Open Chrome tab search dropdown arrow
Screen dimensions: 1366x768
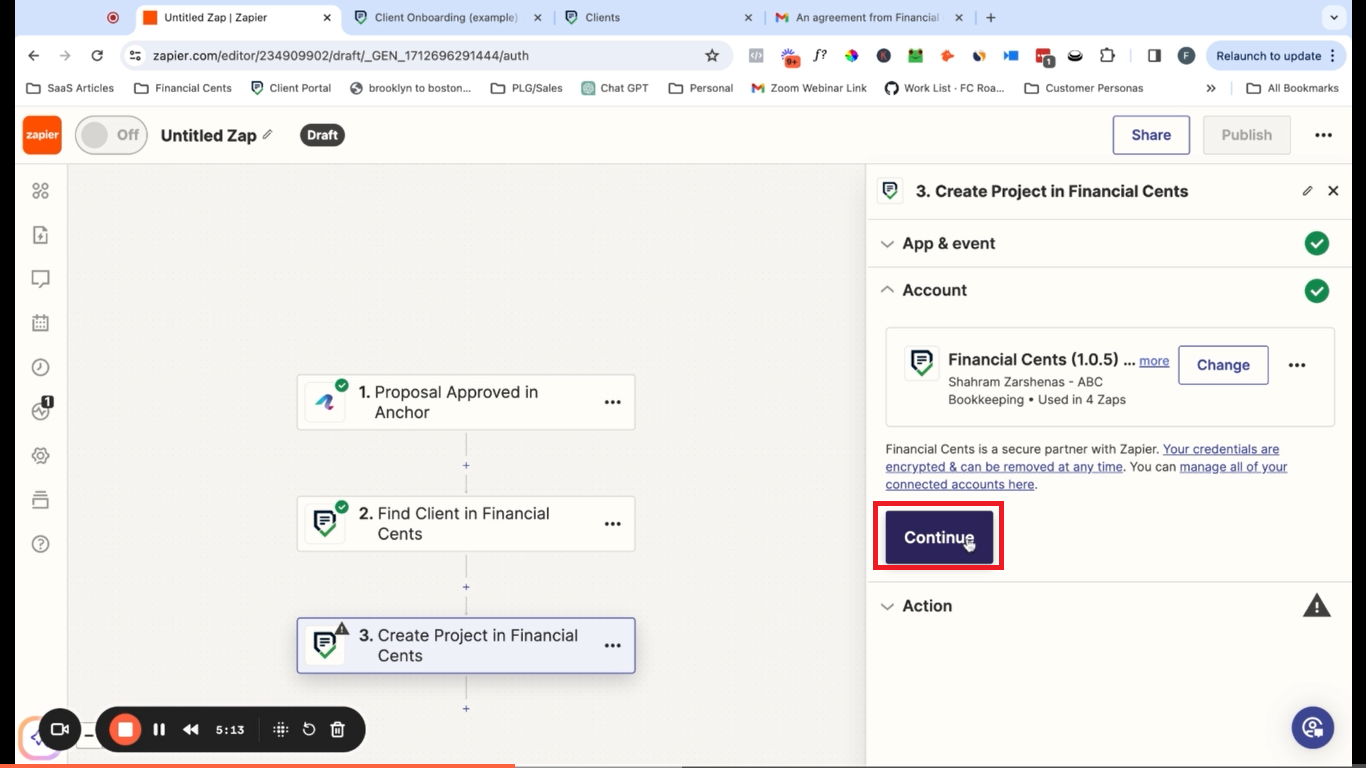coord(1333,17)
